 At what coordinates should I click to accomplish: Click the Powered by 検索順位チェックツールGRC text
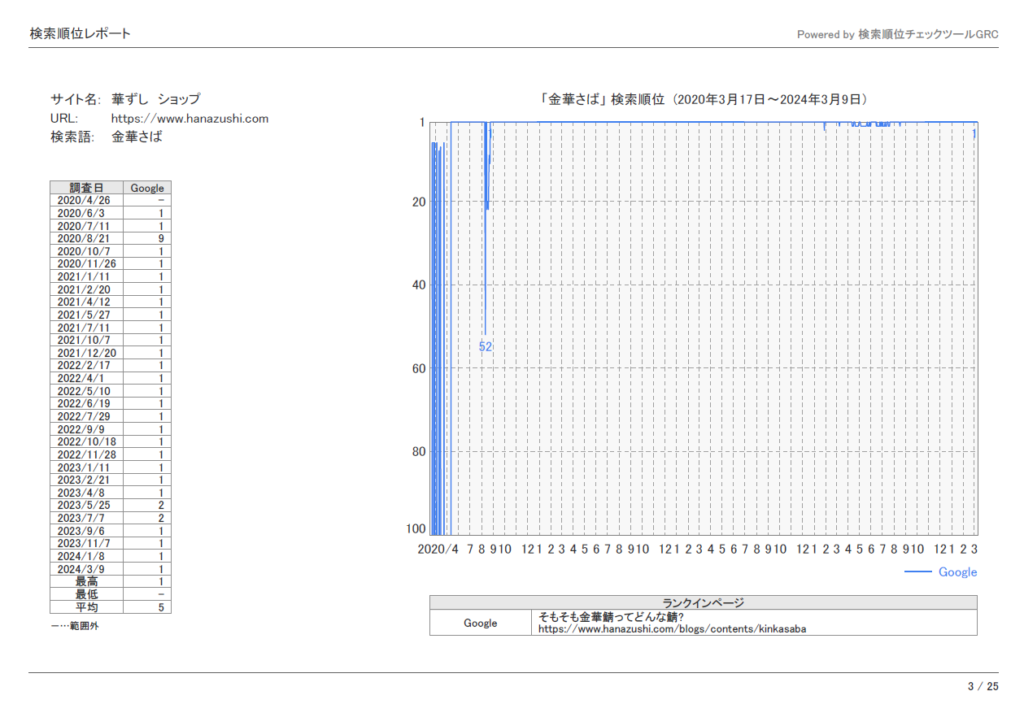coord(897,34)
